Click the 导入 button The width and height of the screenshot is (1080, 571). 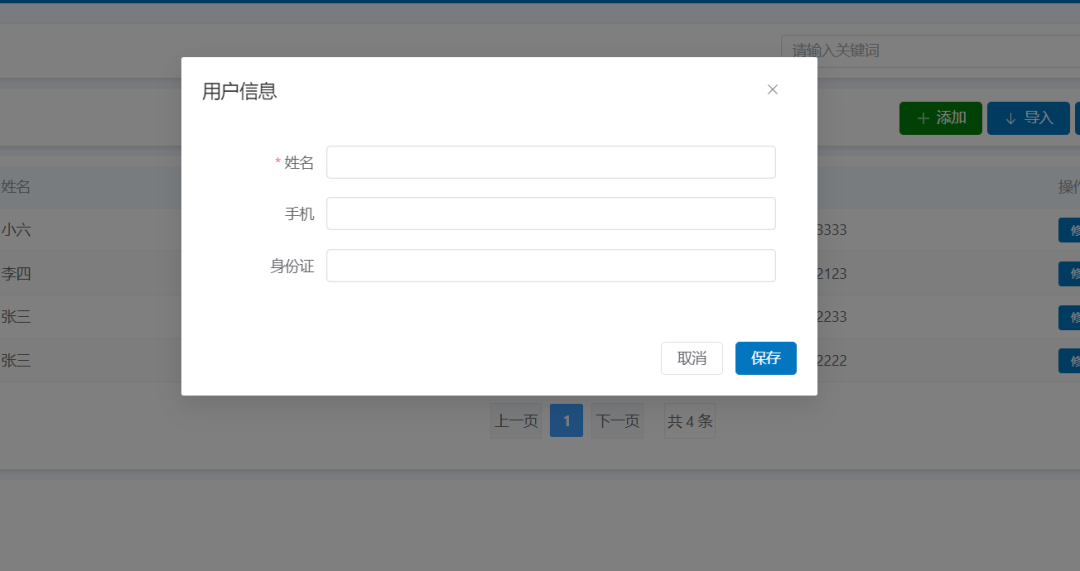pyautogui.click(x=1028, y=118)
